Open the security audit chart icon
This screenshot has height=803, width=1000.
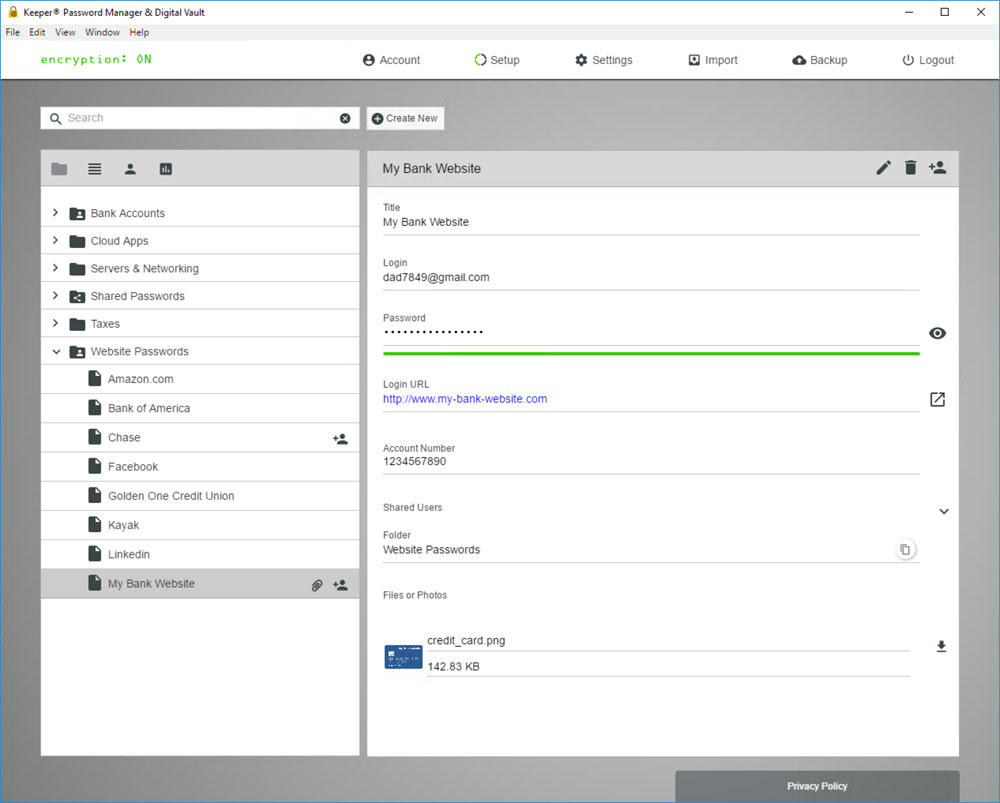pos(166,169)
